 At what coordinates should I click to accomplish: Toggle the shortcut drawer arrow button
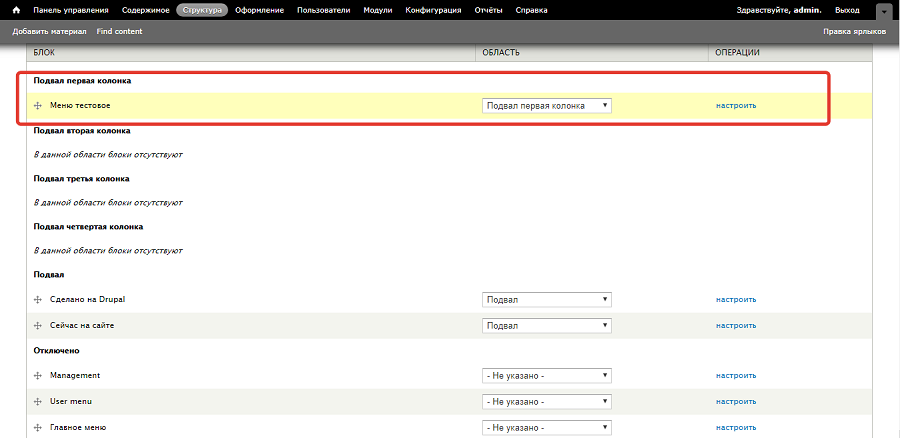(x=884, y=11)
